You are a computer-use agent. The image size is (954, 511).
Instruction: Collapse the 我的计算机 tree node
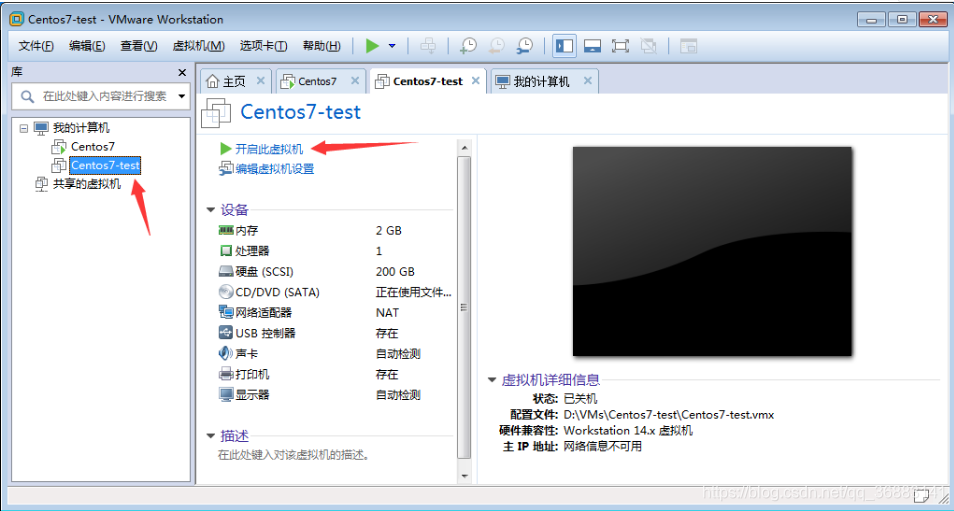[24, 128]
